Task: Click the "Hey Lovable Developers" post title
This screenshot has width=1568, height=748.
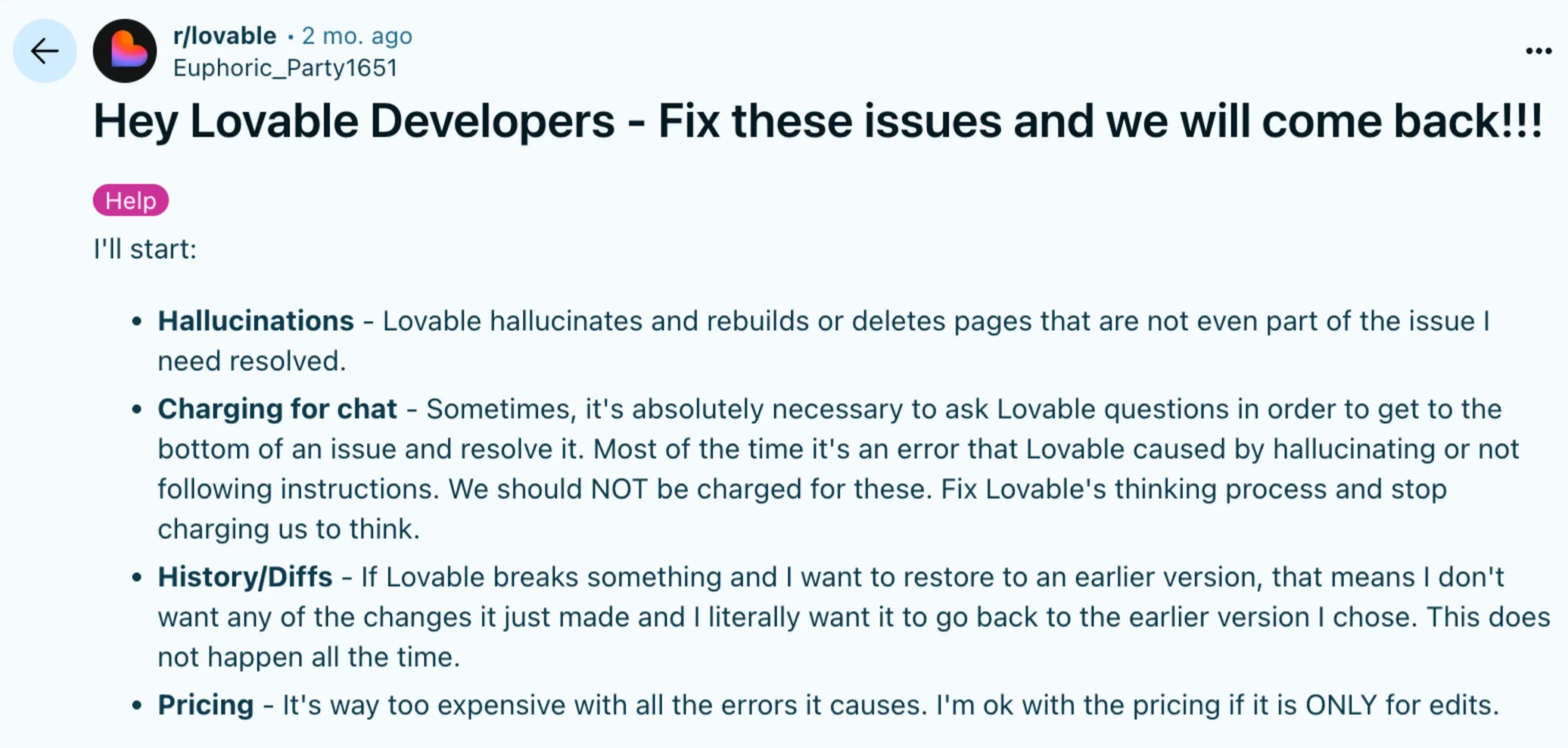Action: (817, 121)
